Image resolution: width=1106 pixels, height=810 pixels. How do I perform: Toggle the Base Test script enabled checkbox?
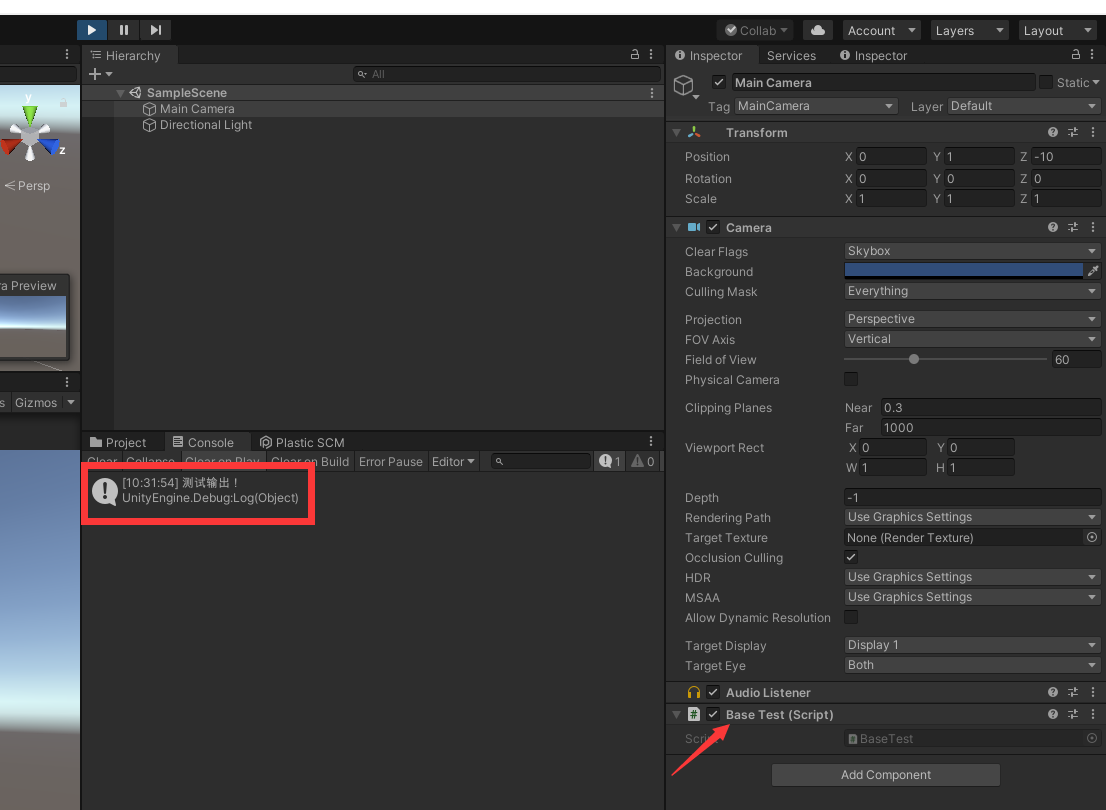coord(713,714)
